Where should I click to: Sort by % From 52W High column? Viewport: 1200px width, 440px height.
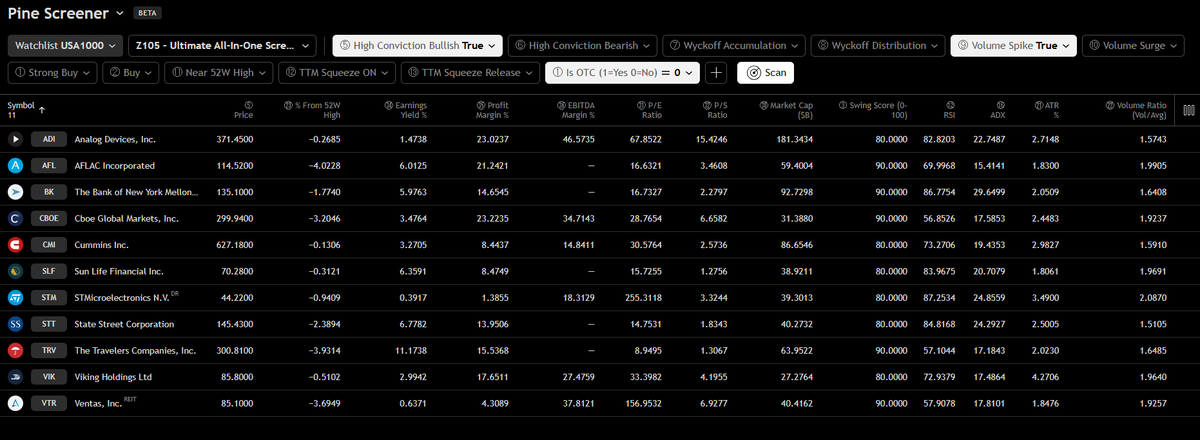[313, 110]
